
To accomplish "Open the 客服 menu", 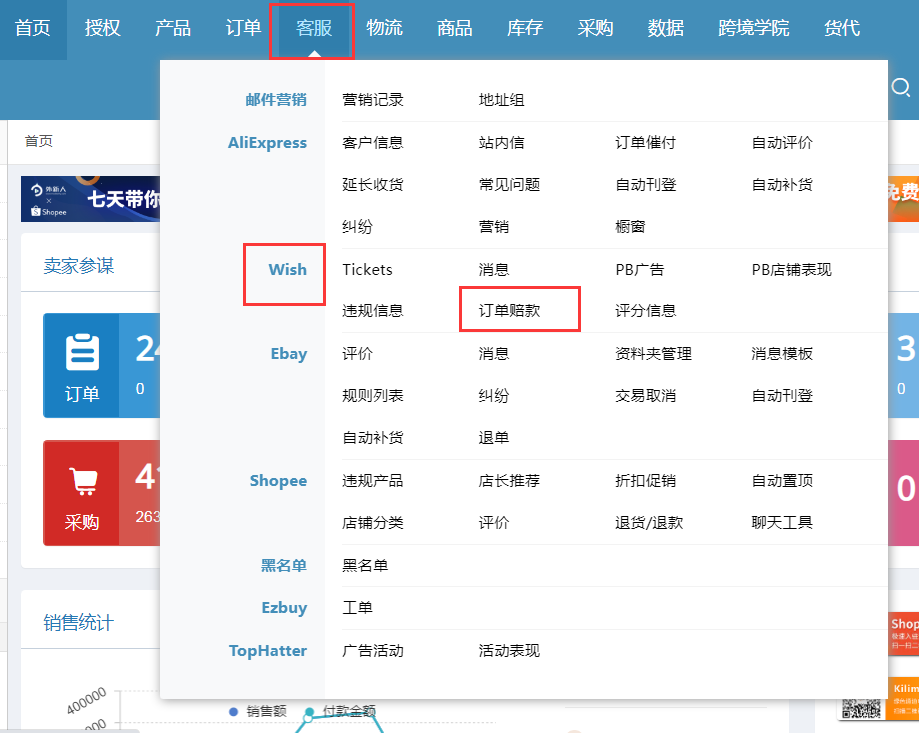I will coord(314,28).
